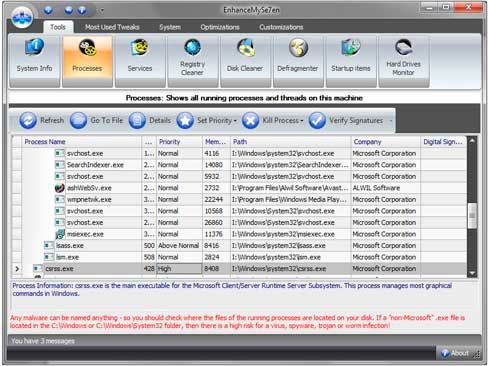This screenshot has width=488, height=366.
Task: Select the Processes tool
Action: click(87, 61)
